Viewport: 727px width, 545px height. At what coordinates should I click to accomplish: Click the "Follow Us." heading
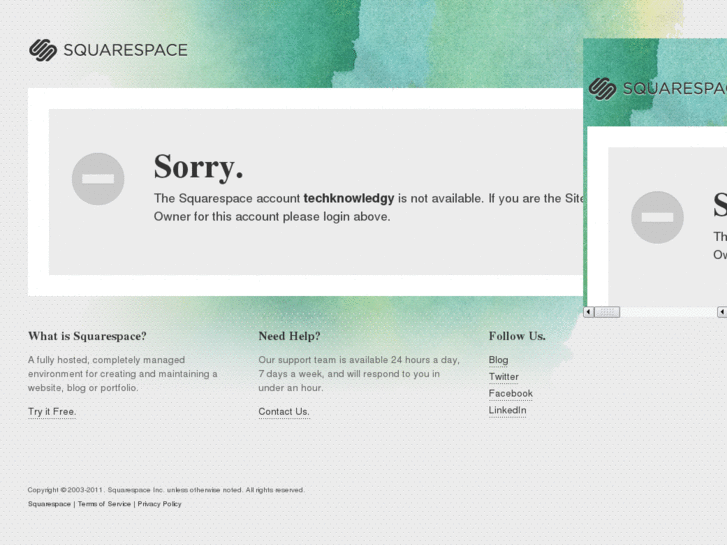click(517, 336)
